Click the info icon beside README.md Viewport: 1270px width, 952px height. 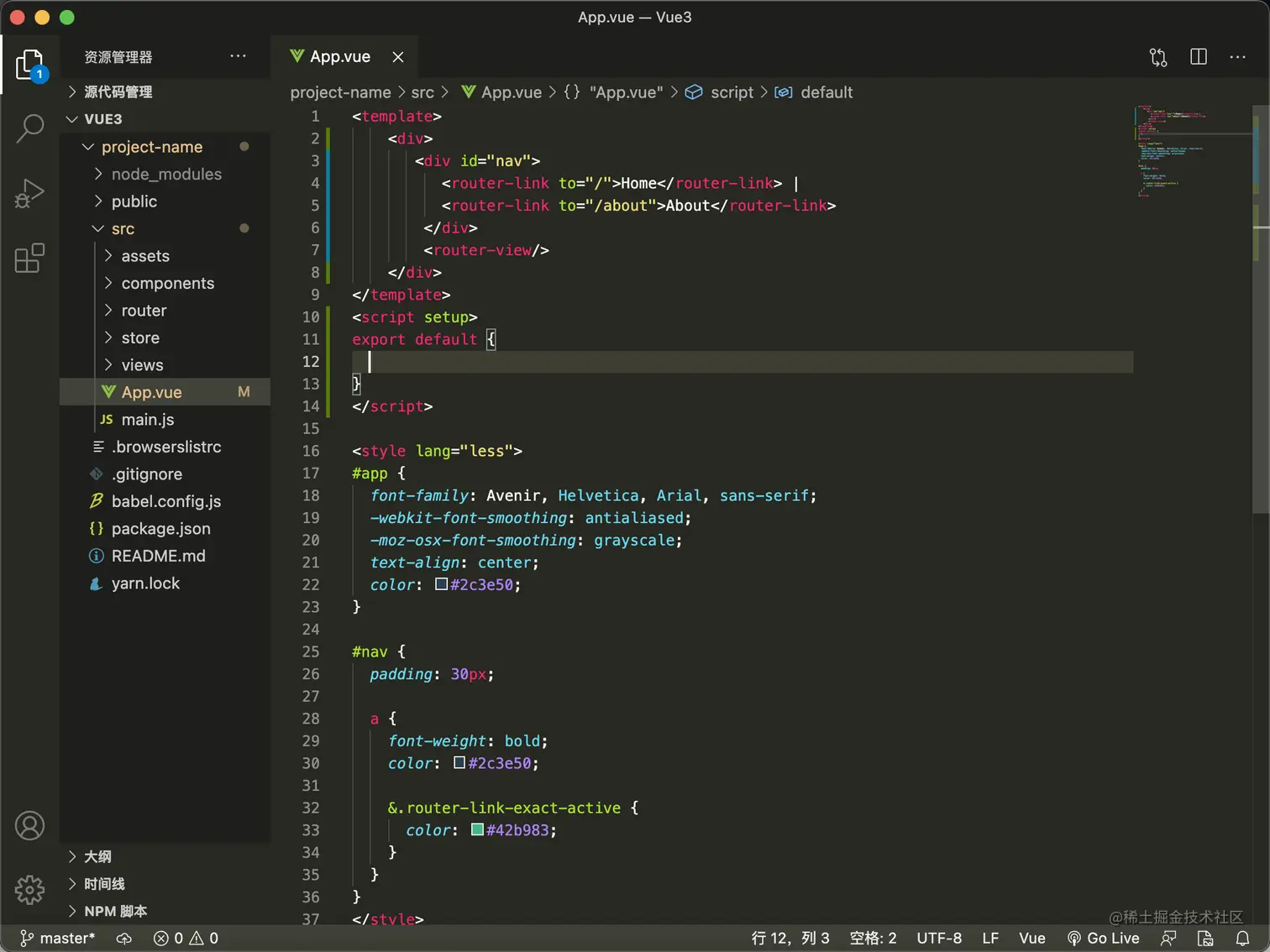point(97,556)
